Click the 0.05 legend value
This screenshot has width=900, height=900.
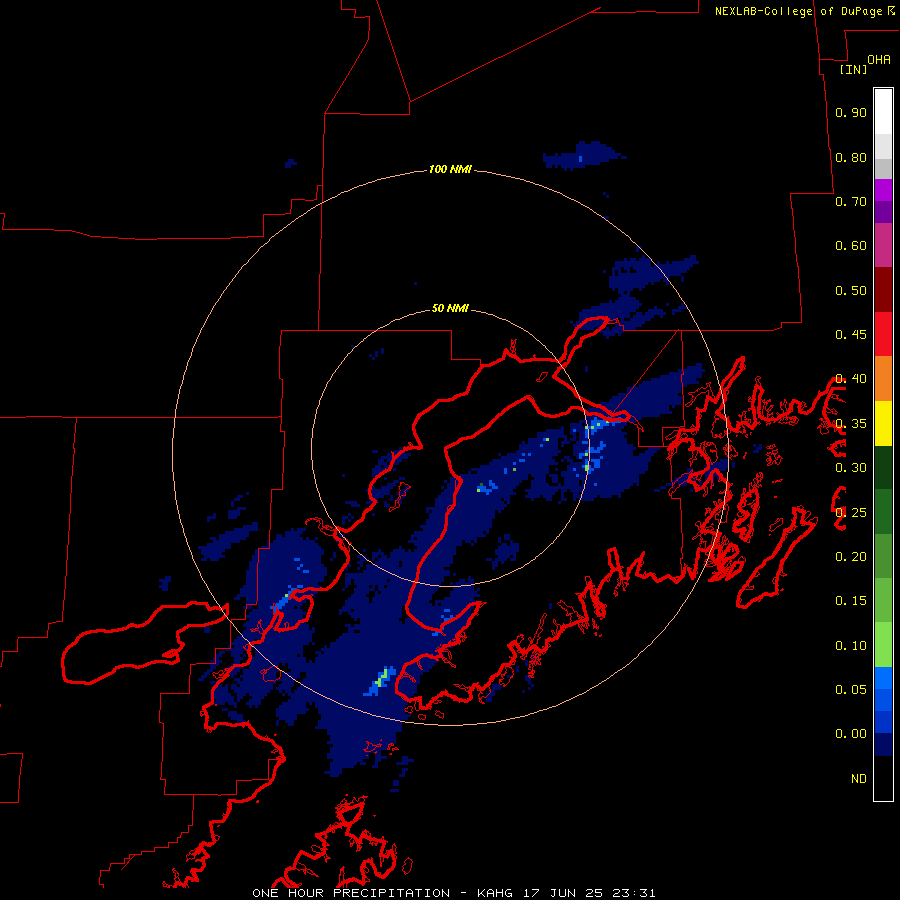(x=851, y=690)
